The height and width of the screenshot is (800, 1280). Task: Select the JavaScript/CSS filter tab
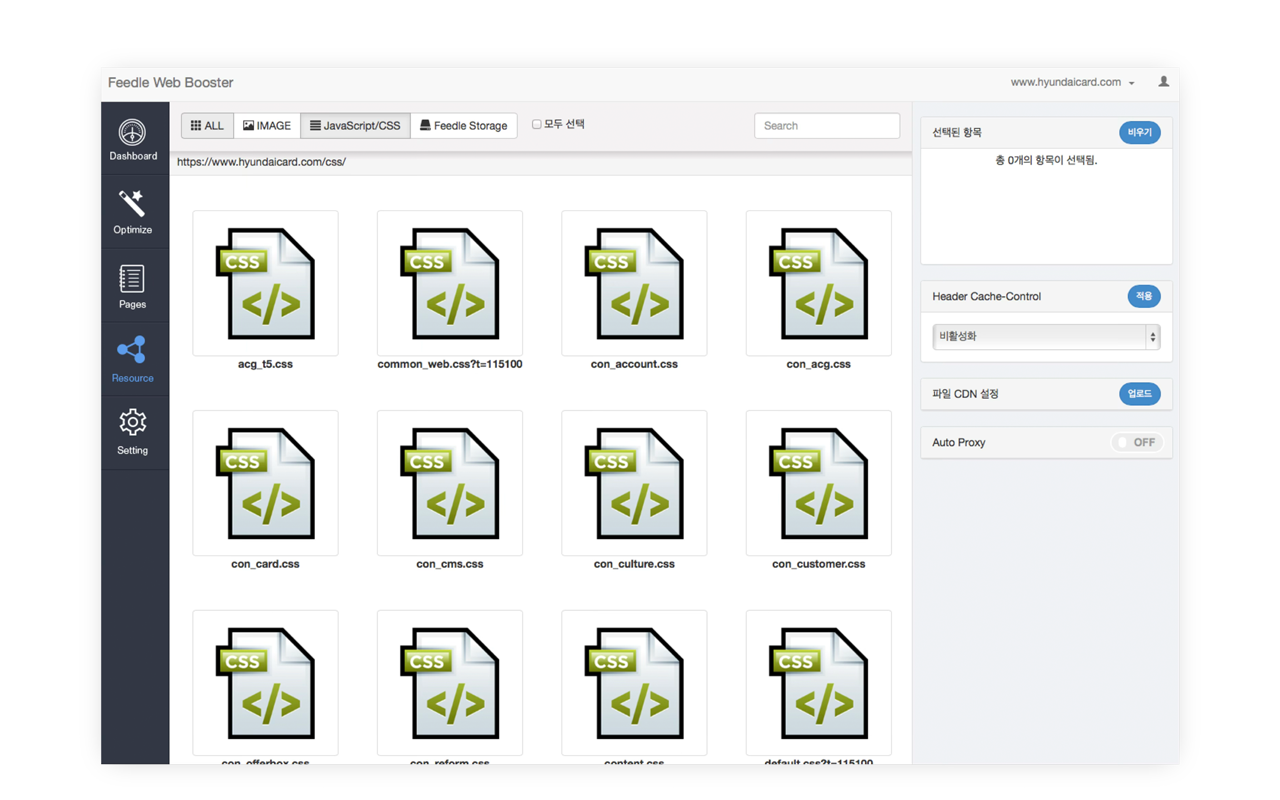[x=355, y=126]
